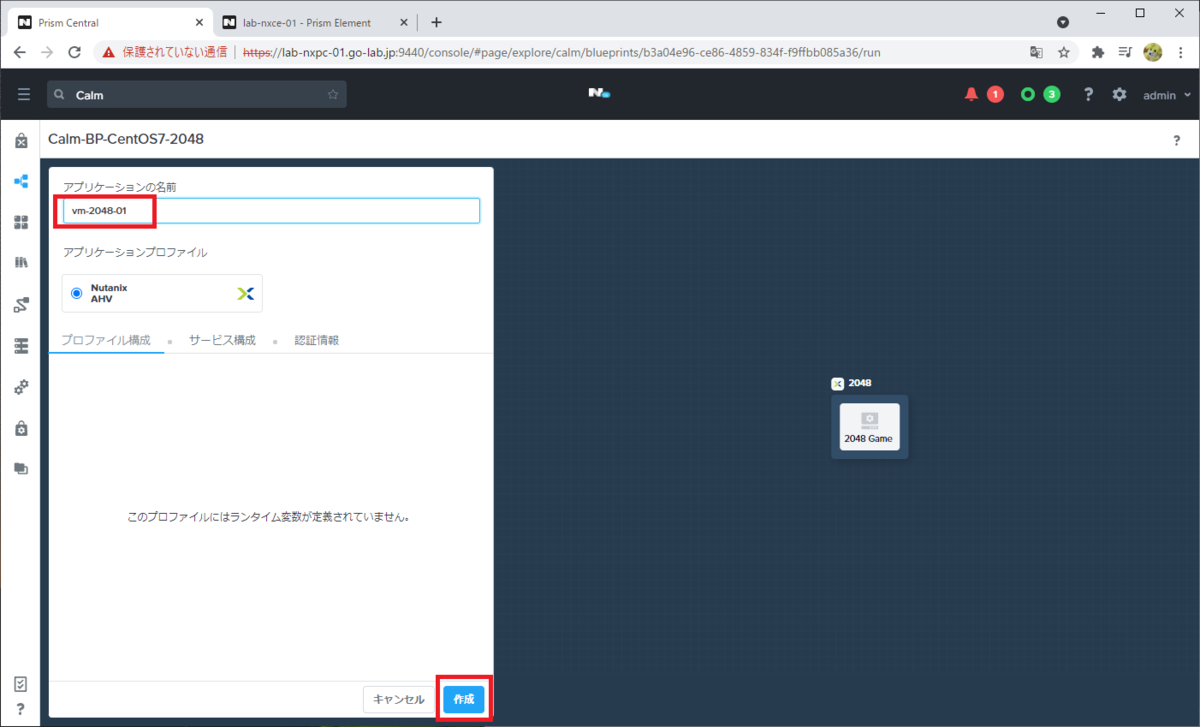Open browser profile avatar
The image size is (1200, 727).
click(x=1152, y=52)
